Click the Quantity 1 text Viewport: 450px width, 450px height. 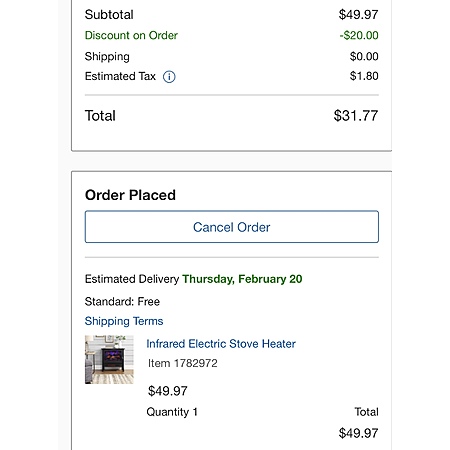point(172,412)
